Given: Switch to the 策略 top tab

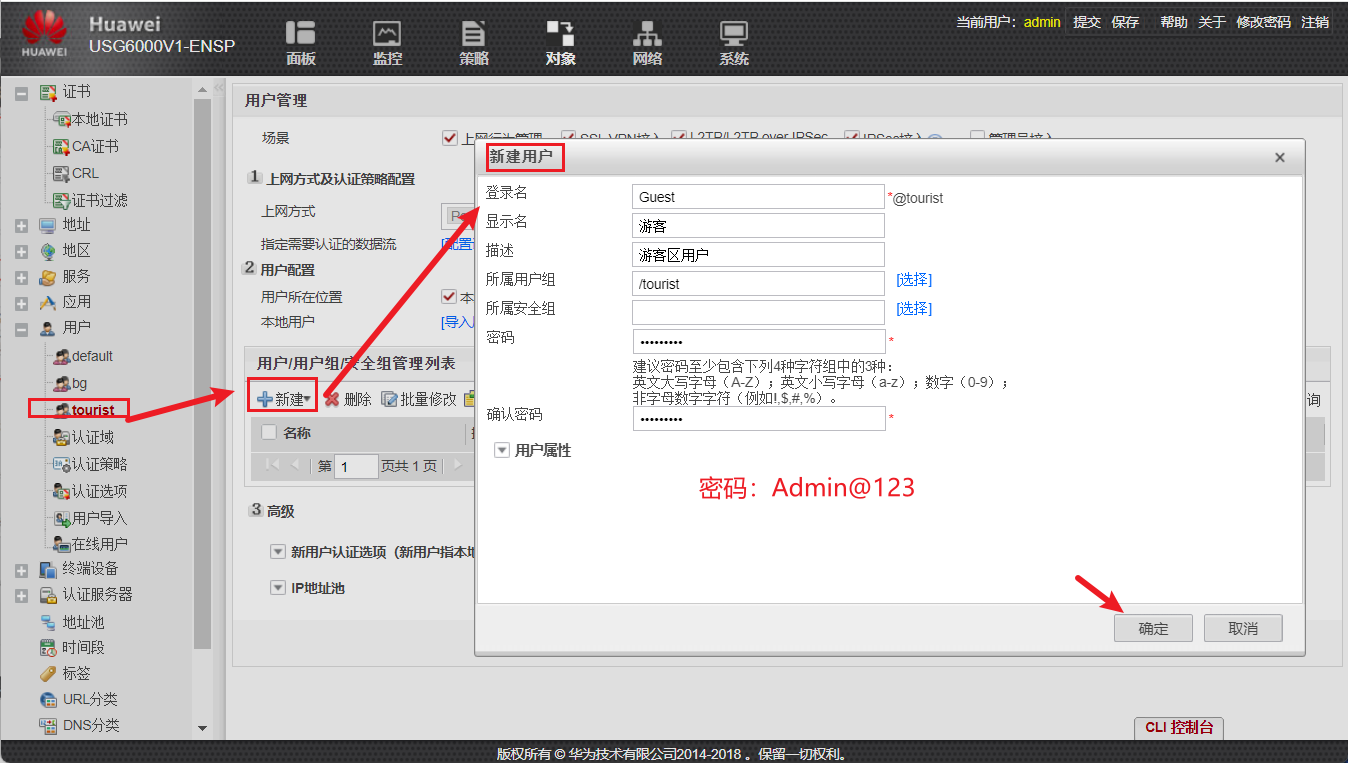Looking at the screenshot, I should pos(474,44).
